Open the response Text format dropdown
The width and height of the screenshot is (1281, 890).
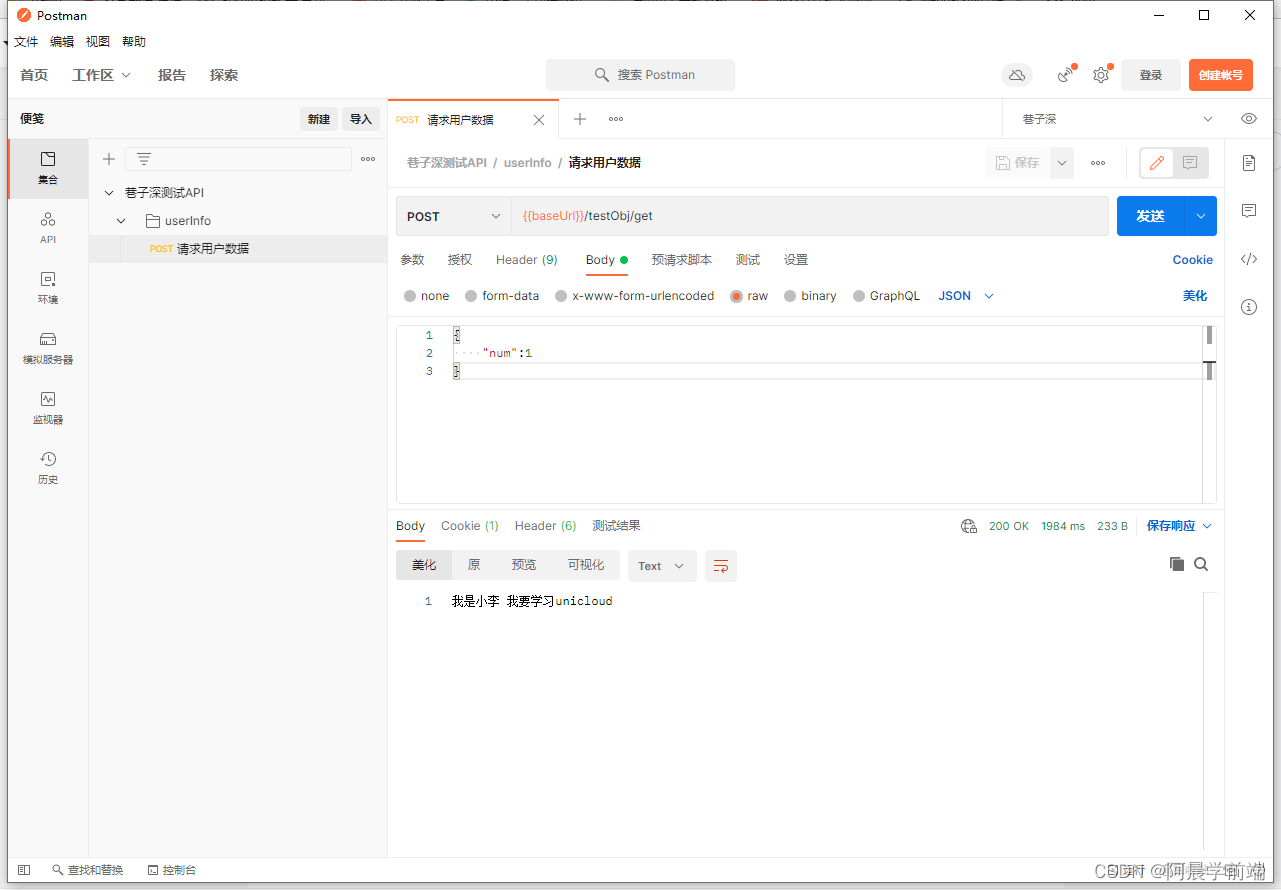(x=662, y=566)
